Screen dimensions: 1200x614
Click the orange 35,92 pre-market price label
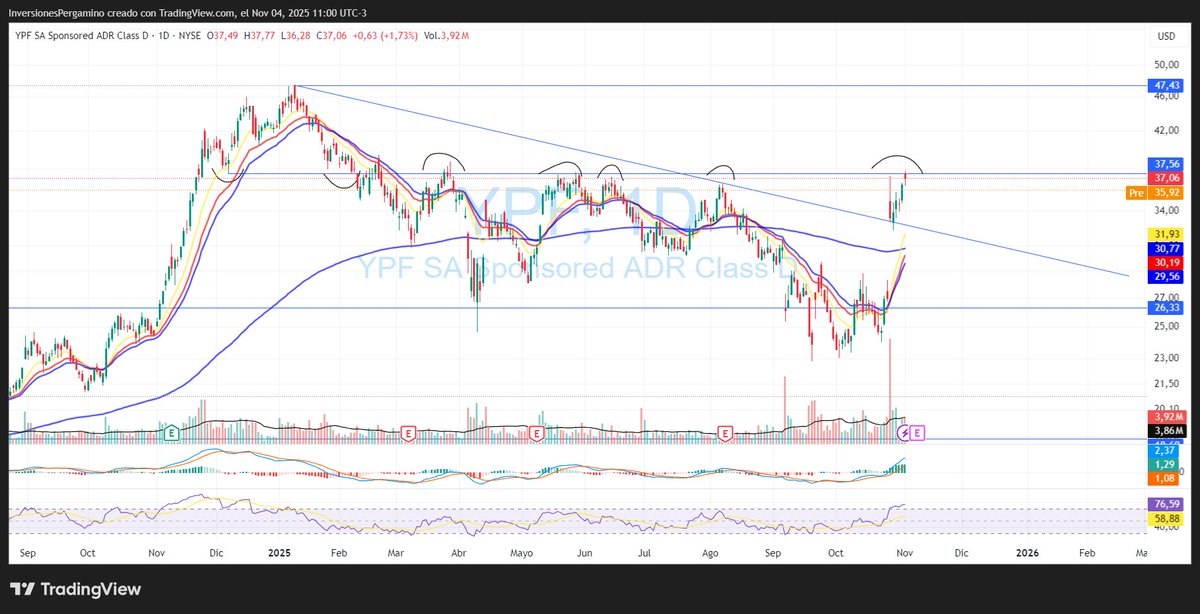pyautogui.click(x=1166, y=193)
